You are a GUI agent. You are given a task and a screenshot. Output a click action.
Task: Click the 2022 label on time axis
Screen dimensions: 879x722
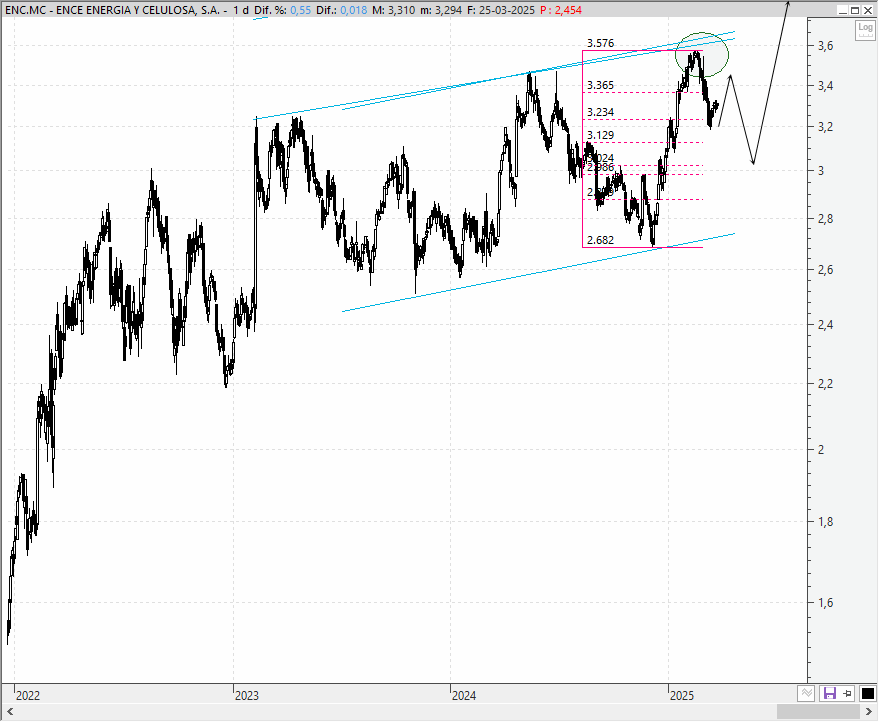28,696
